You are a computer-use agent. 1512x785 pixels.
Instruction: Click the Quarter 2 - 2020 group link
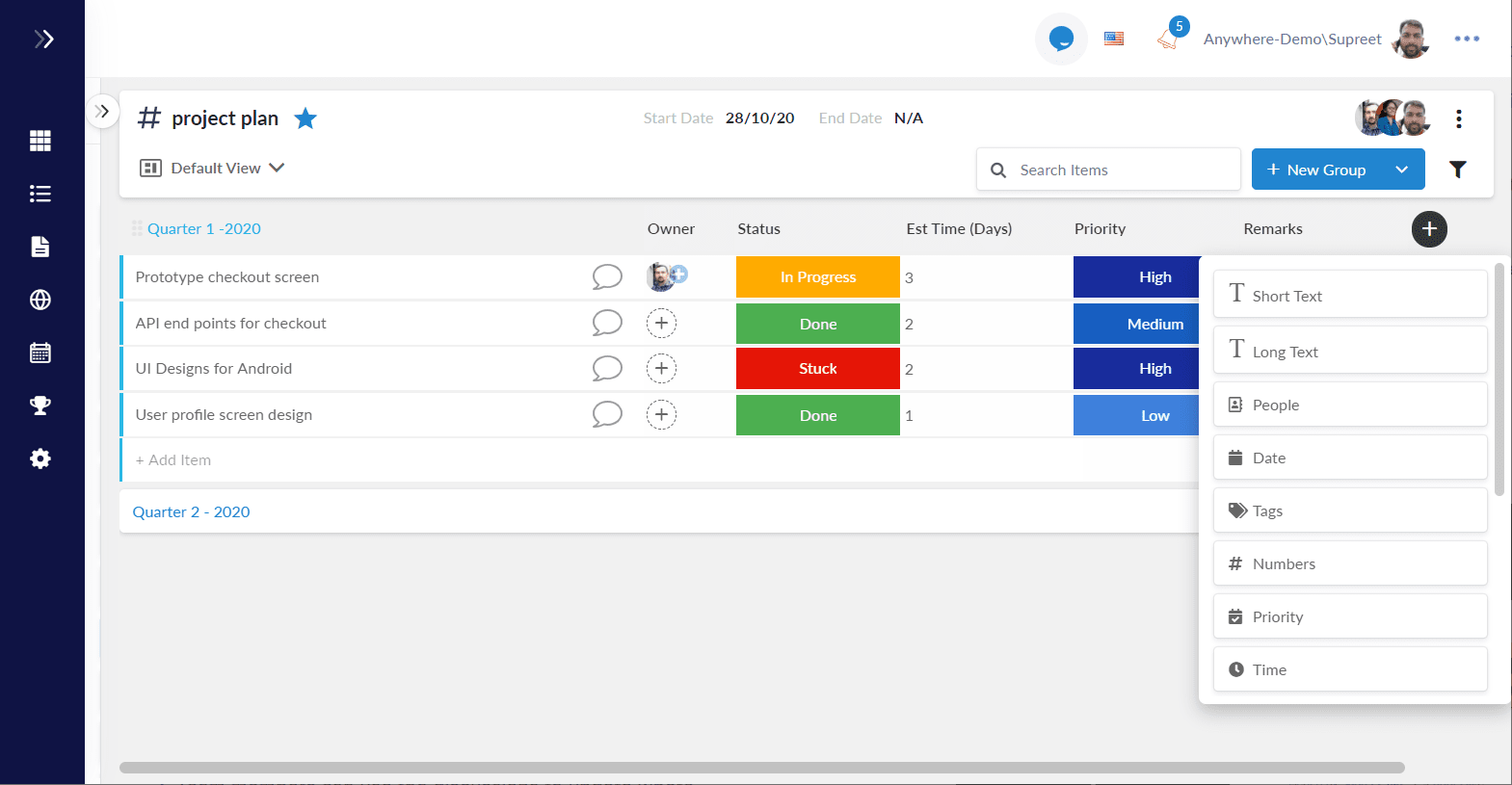click(x=191, y=511)
